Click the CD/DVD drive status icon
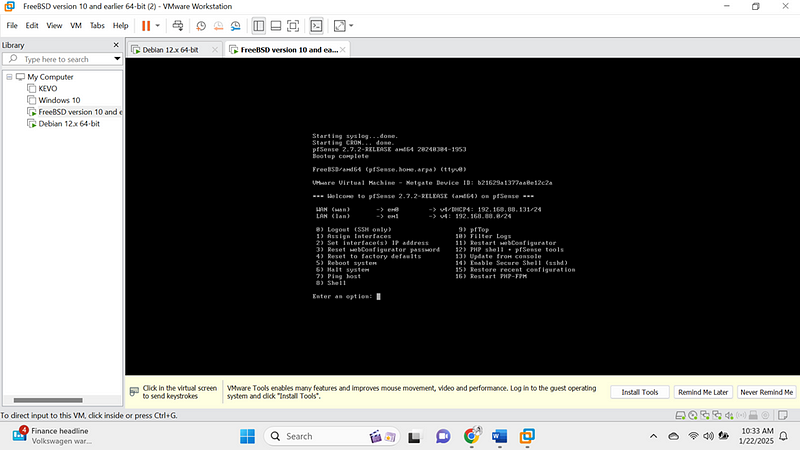 [692, 415]
